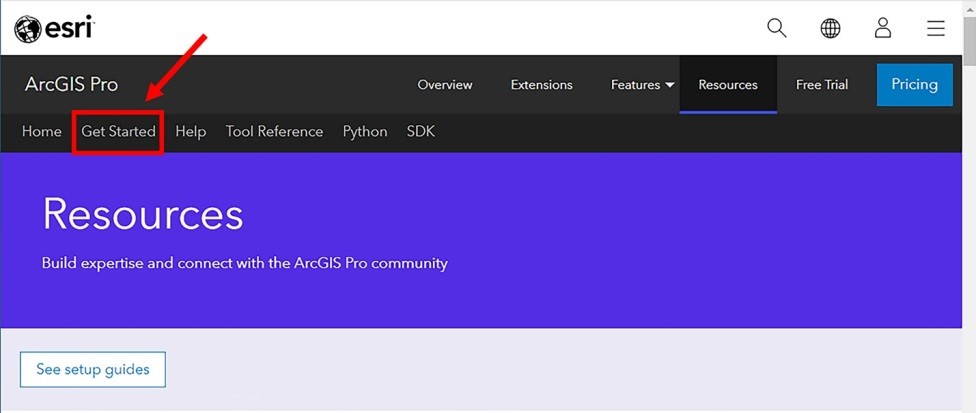This screenshot has width=976, height=413.
Task: Open the hamburger menu icon
Action: tap(936, 28)
